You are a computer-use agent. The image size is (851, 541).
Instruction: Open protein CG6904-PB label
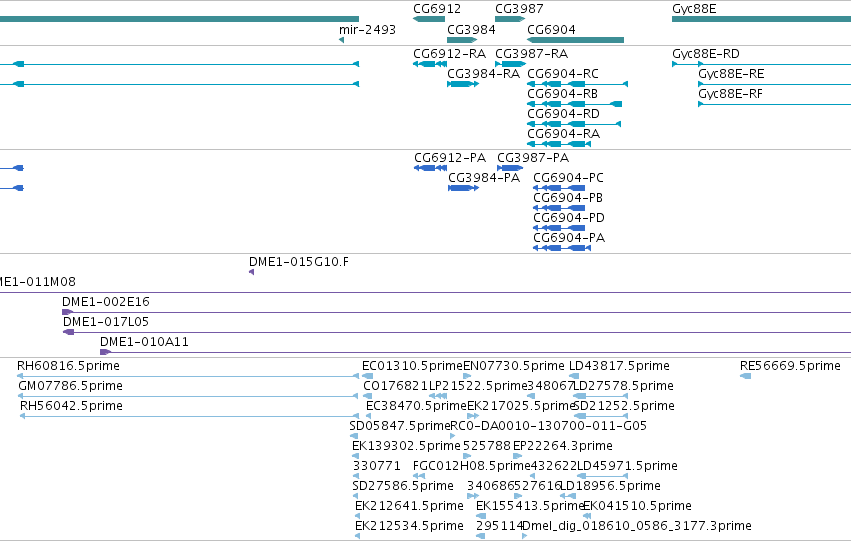[x=568, y=198]
